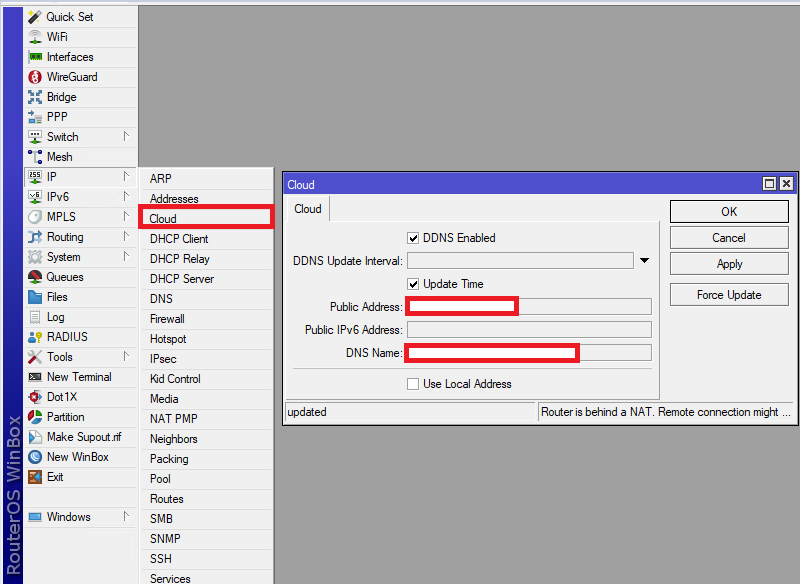Maximize the Cloud dialog window
Viewport: 800px width, 584px height.
click(769, 184)
